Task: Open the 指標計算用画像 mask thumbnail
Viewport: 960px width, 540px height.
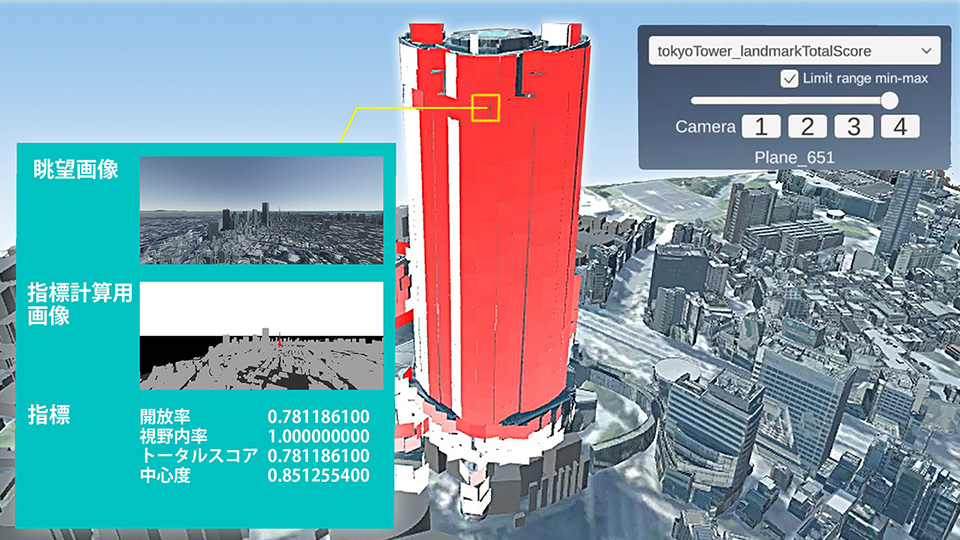Action: (x=261, y=335)
